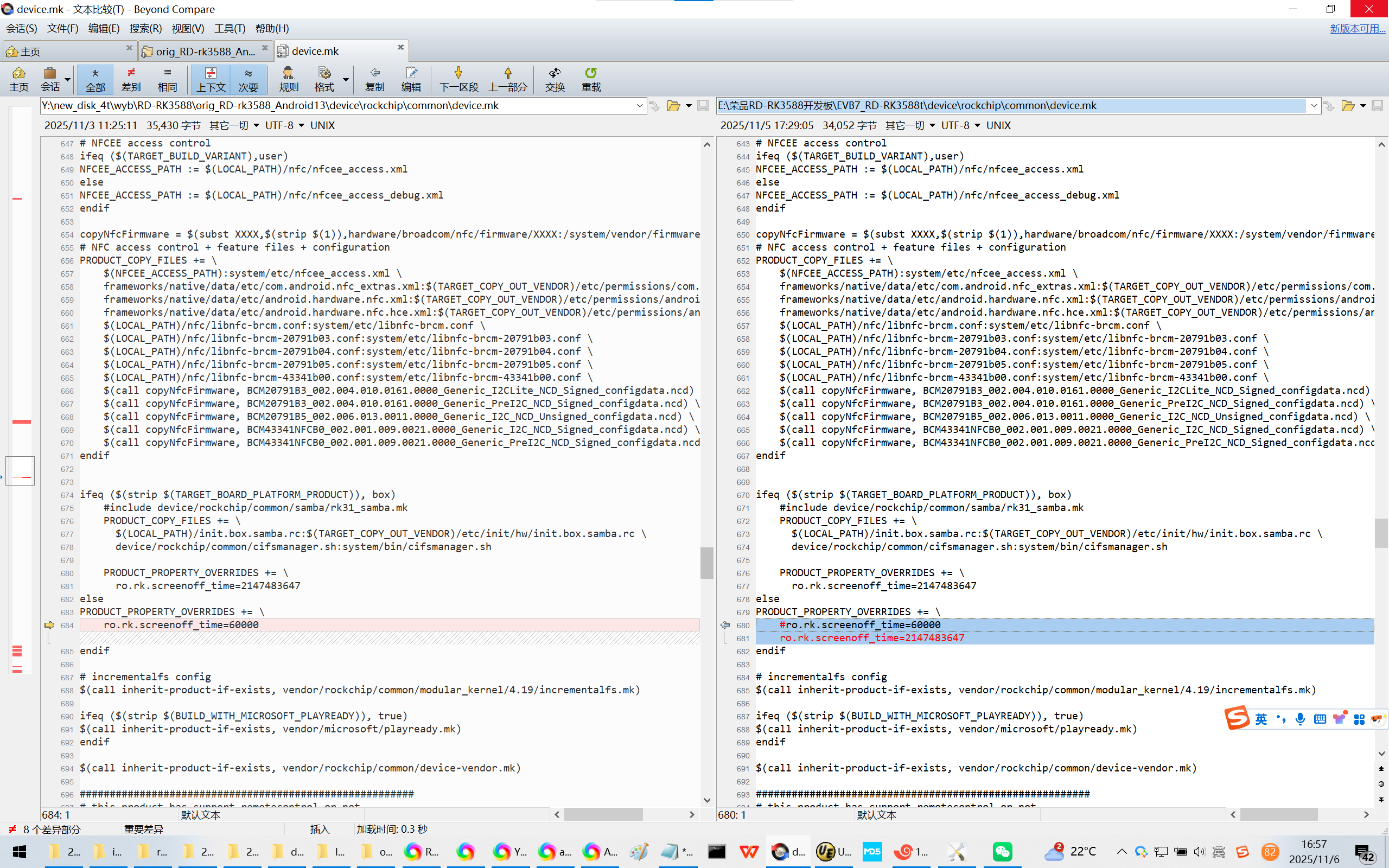Click the new version available link
The height and width of the screenshot is (868, 1389).
point(1357,28)
